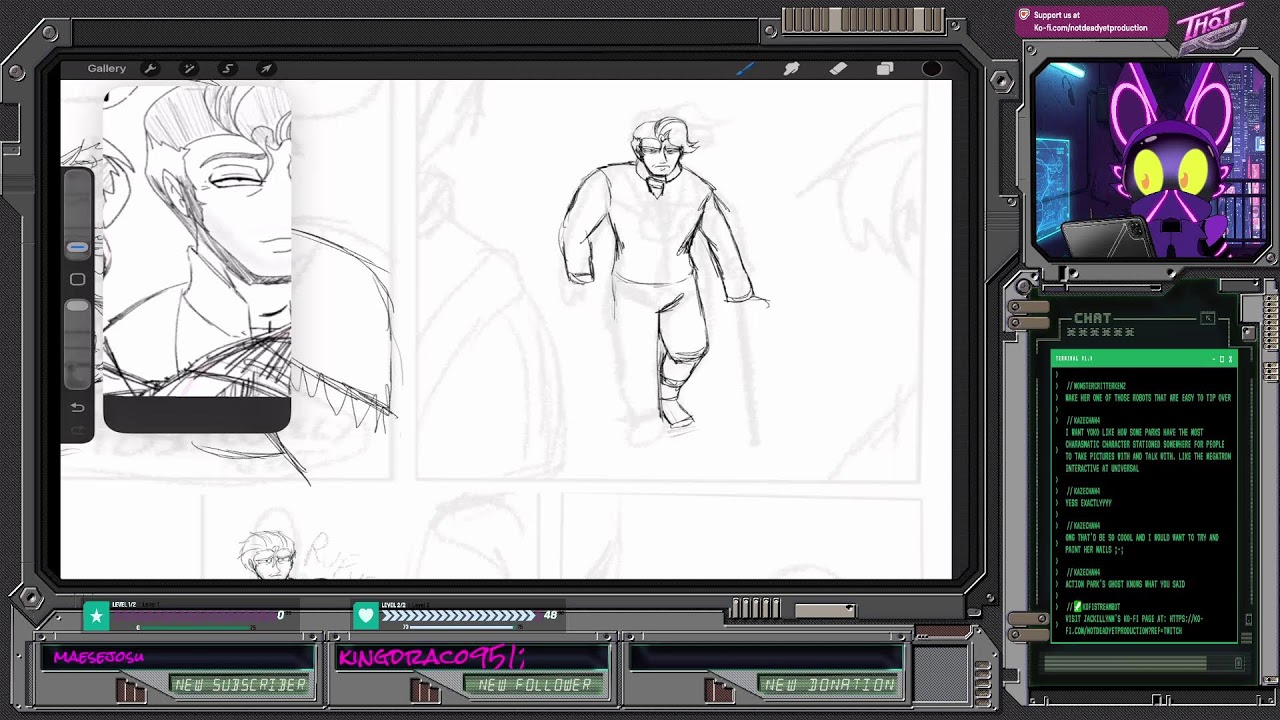Activate the Transform arrow tool
Viewport: 1280px width, 720px height.
pyautogui.click(x=266, y=68)
